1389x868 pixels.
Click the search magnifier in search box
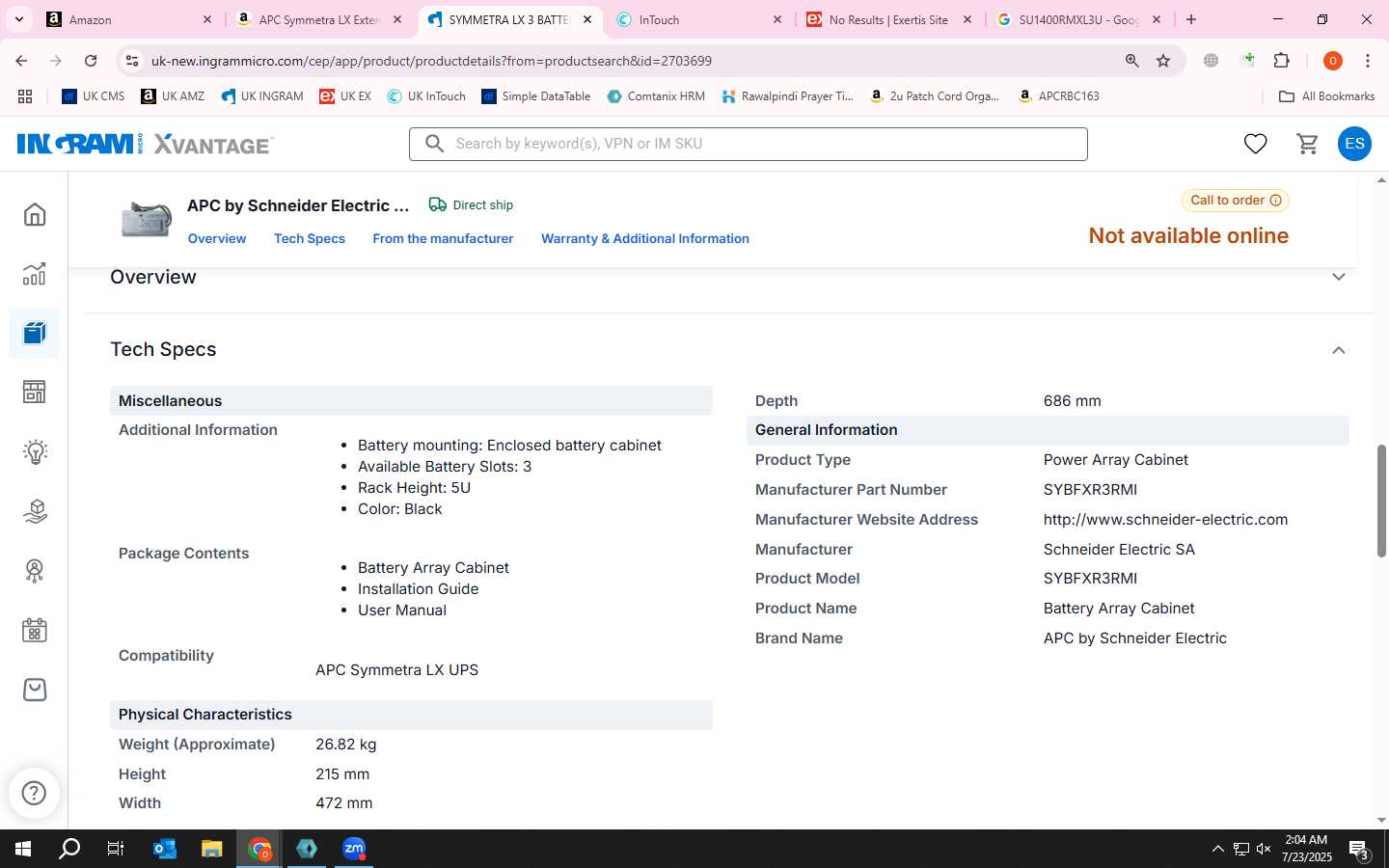(435, 144)
